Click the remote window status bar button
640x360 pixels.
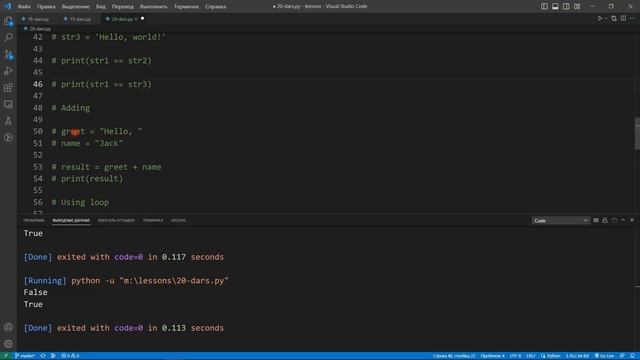[6, 356]
